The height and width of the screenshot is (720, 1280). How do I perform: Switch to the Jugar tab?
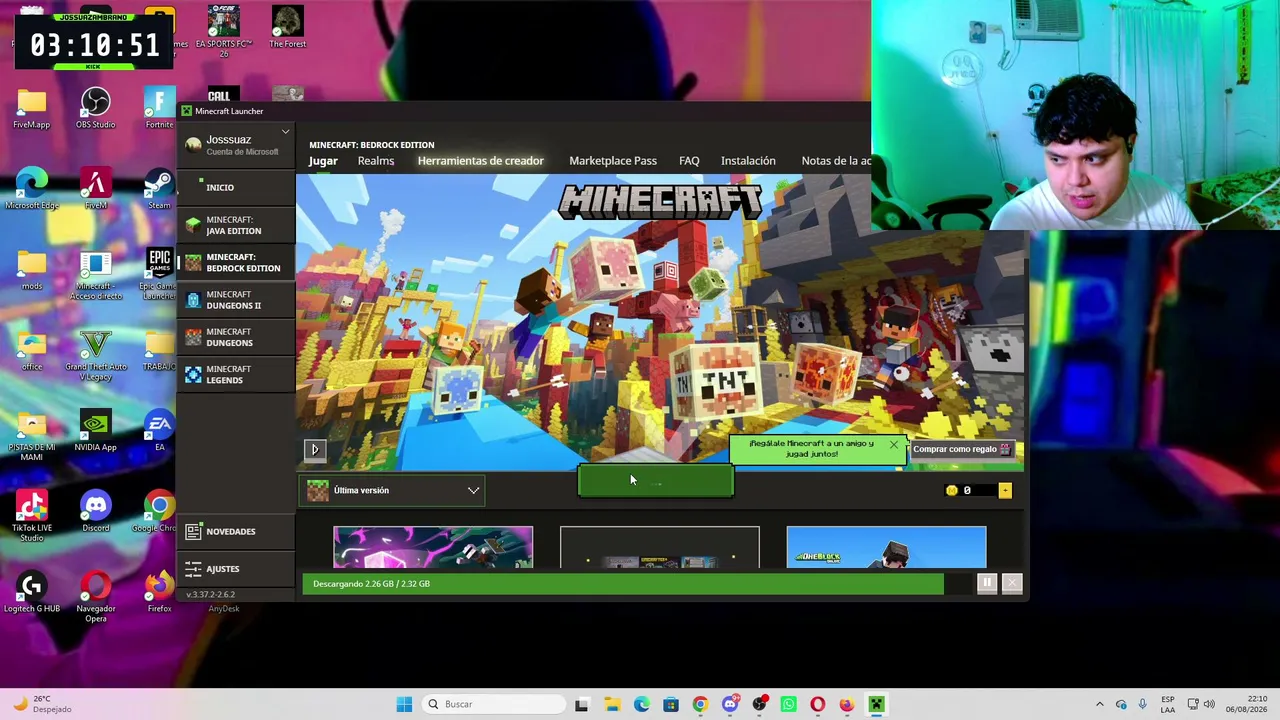[x=323, y=161]
